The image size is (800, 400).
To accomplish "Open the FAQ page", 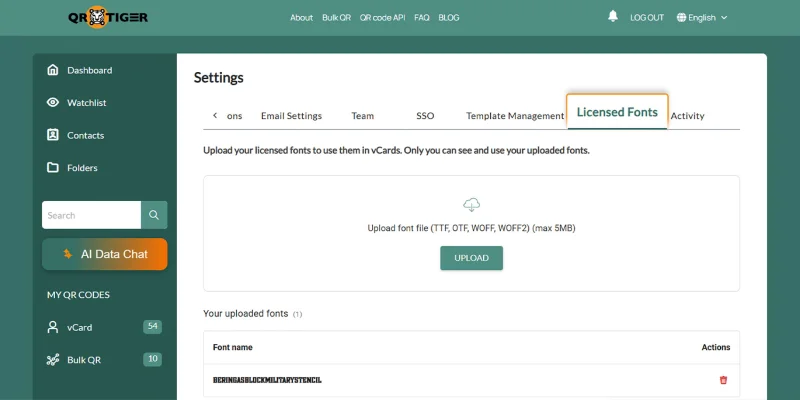I will [x=421, y=17].
